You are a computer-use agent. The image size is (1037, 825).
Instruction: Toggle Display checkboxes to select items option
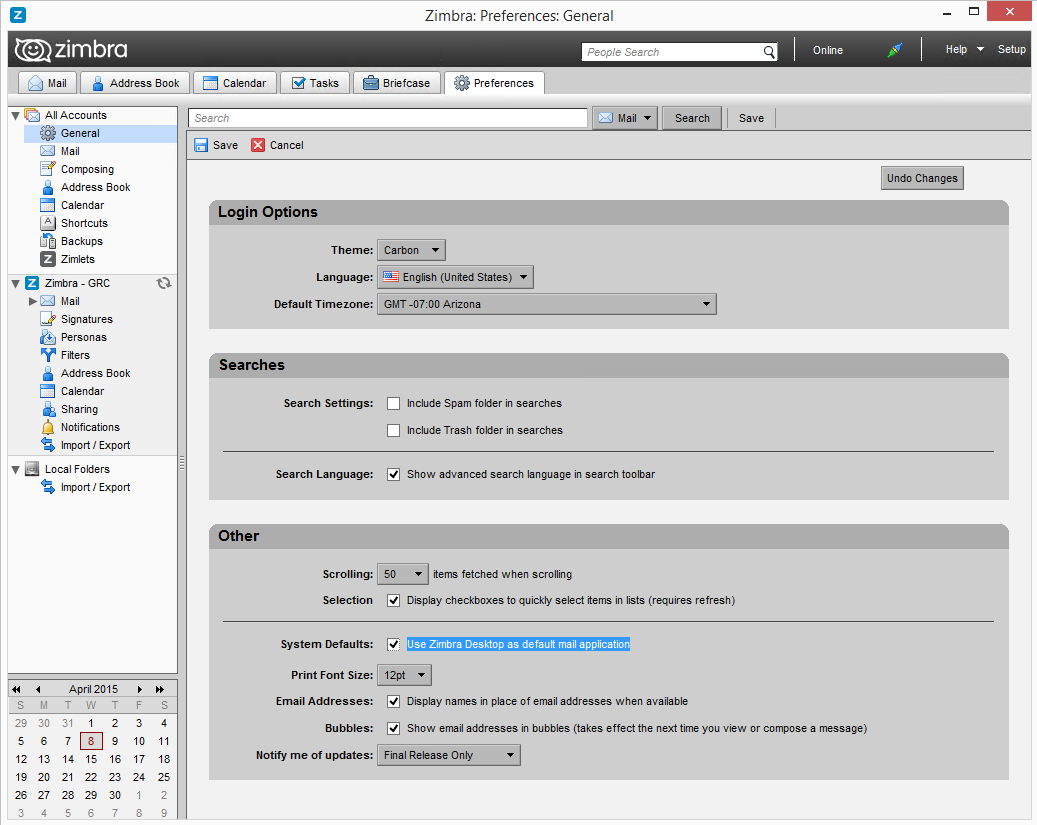coord(394,601)
